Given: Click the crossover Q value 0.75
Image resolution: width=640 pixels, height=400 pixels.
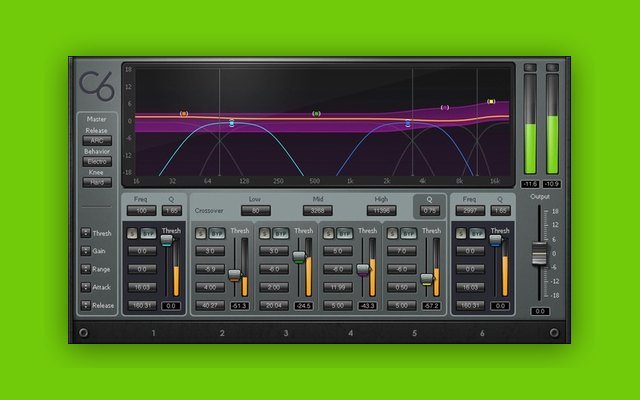Looking at the screenshot, I should (x=429, y=211).
